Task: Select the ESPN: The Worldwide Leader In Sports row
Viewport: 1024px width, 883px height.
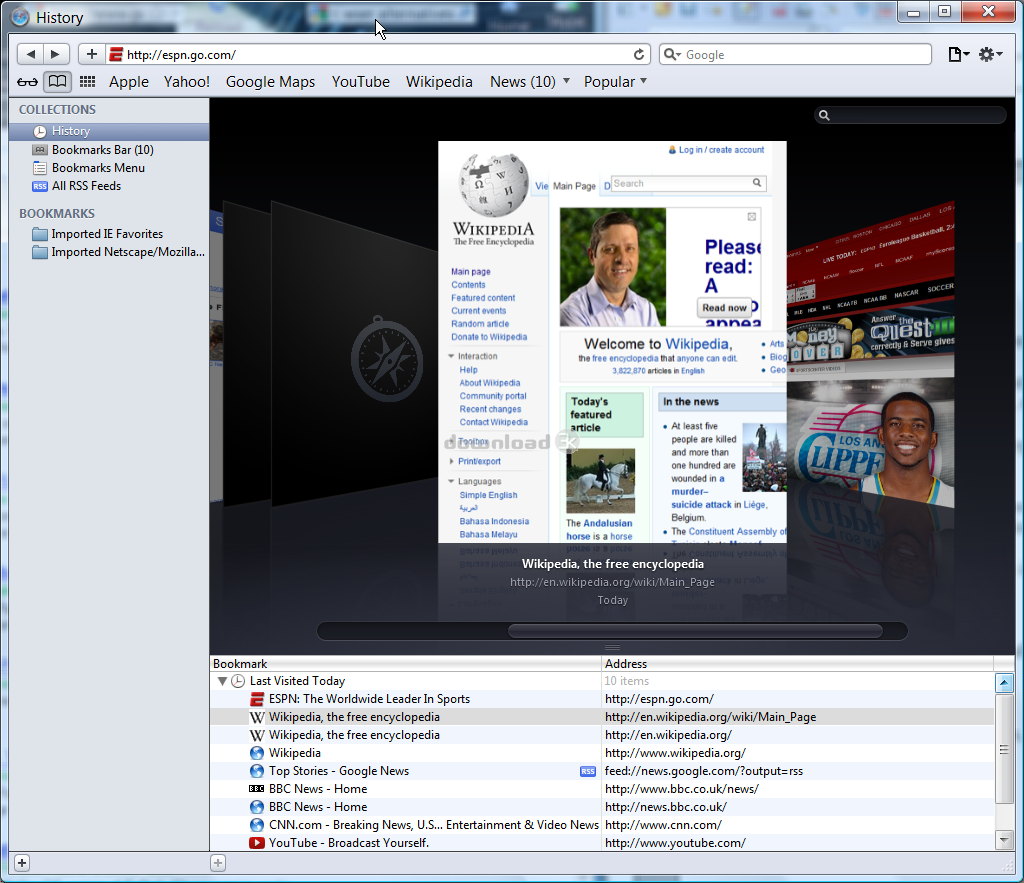Action: point(601,699)
